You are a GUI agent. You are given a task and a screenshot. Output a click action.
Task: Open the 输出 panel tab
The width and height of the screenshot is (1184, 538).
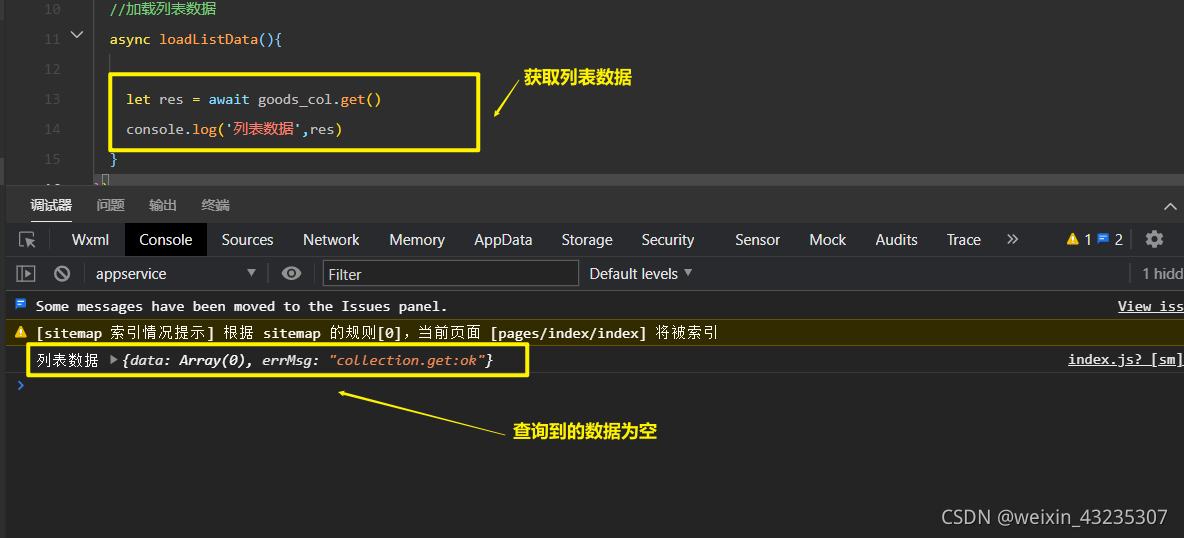[162, 205]
